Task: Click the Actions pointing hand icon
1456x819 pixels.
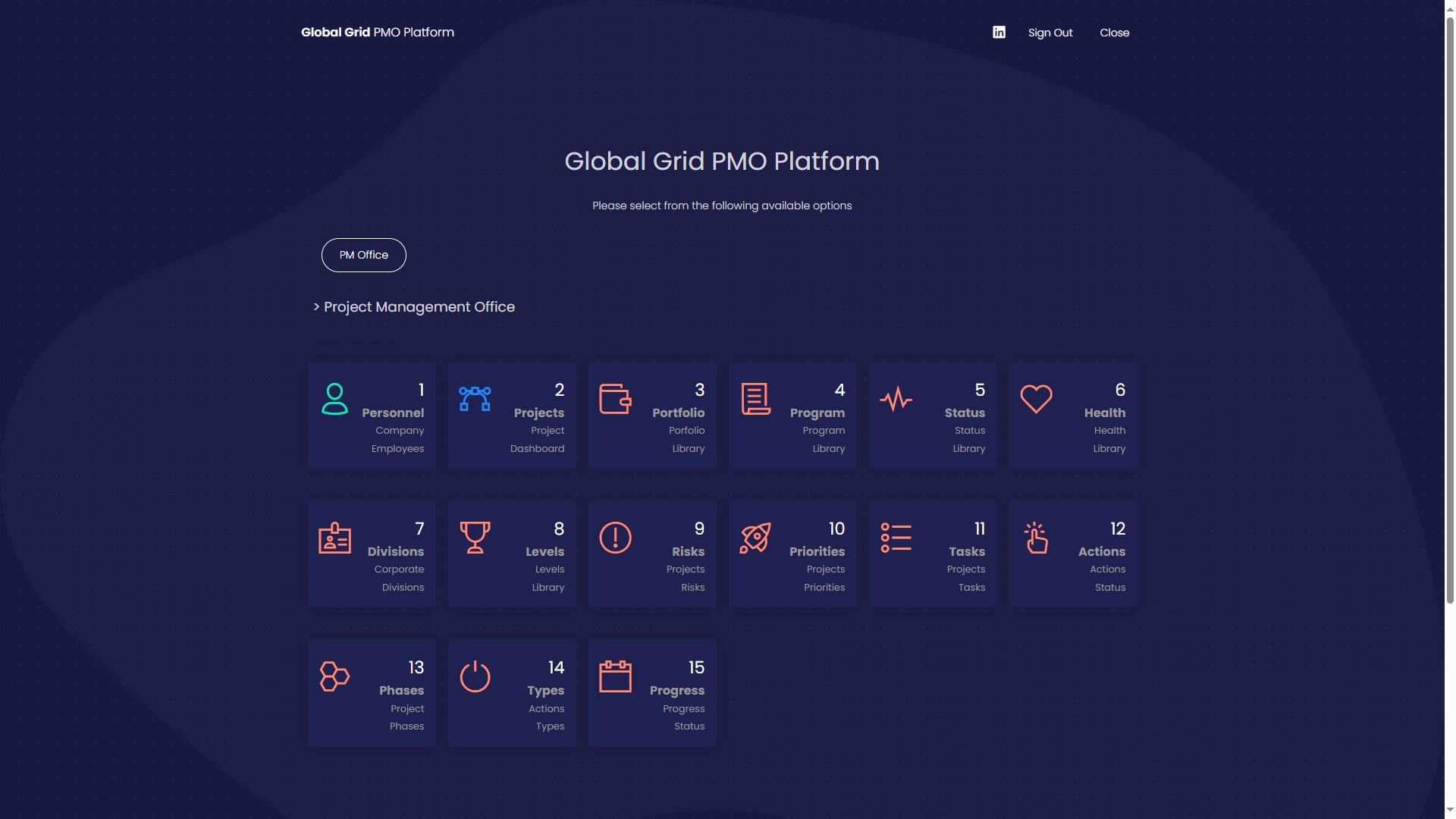Action: pyautogui.click(x=1036, y=538)
